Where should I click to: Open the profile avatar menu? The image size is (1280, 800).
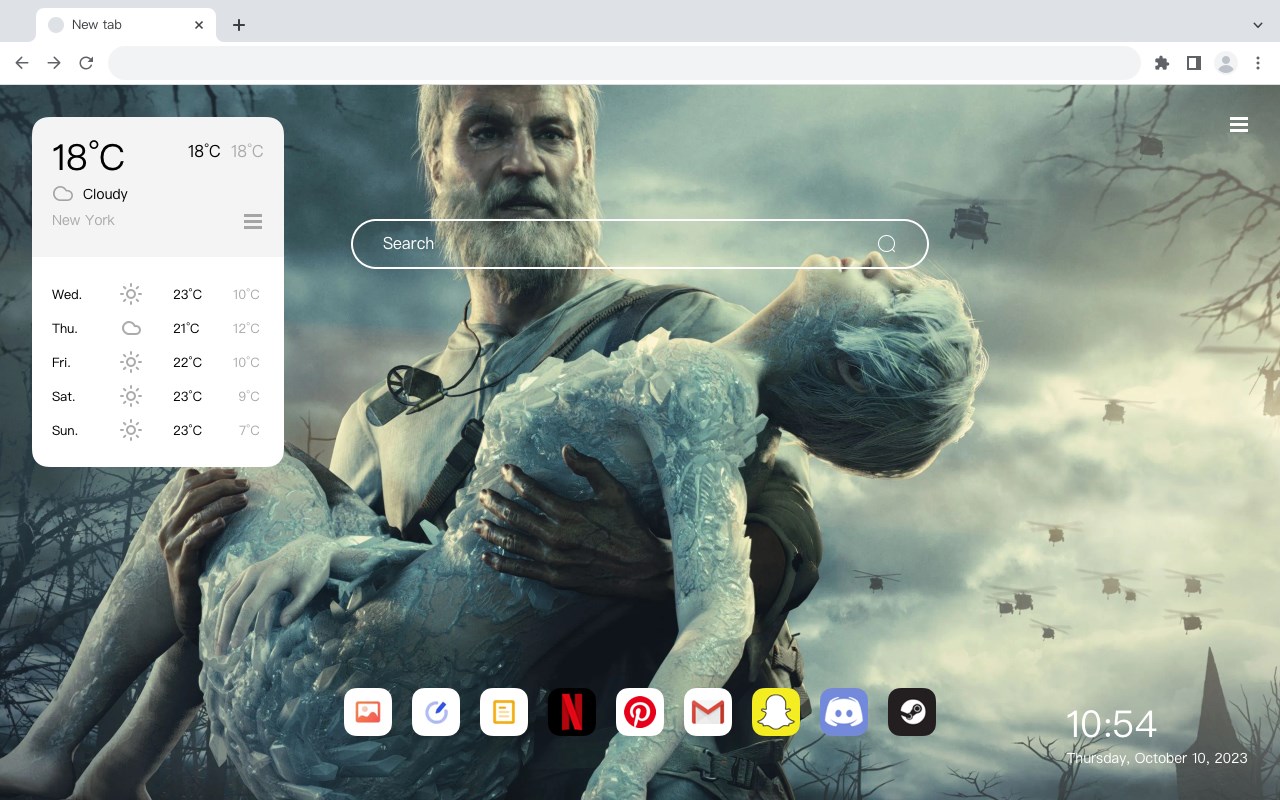point(1226,63)
